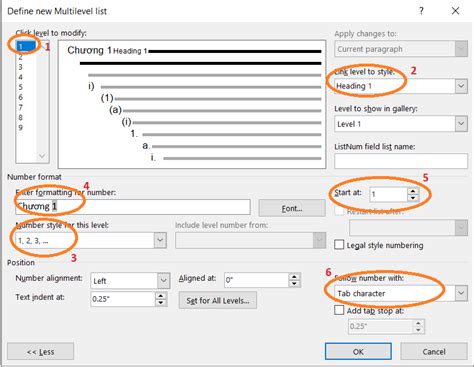The width and height of the screenshot is (474, 367).
Task: Check Add tab stop at option
Action: point(339,310)
